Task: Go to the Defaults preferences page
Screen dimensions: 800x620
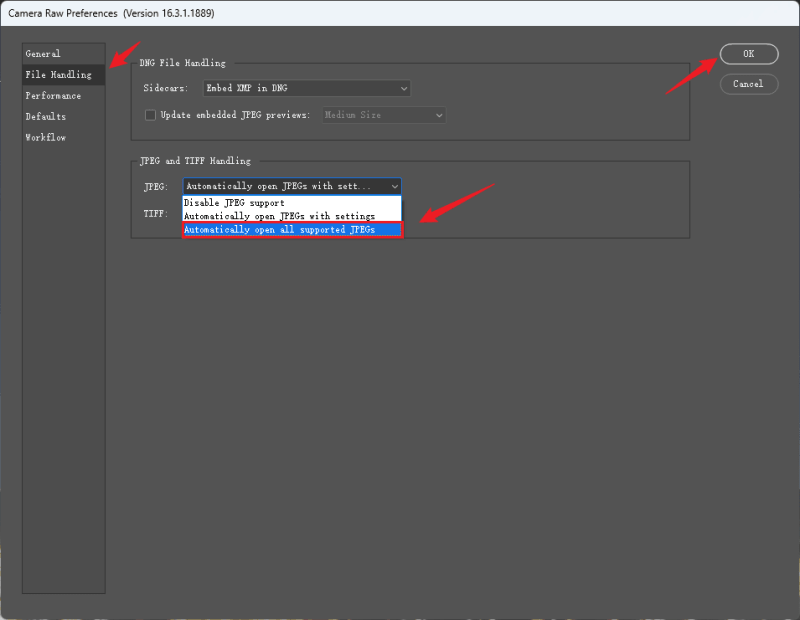Action: click(x=46, y=117)
